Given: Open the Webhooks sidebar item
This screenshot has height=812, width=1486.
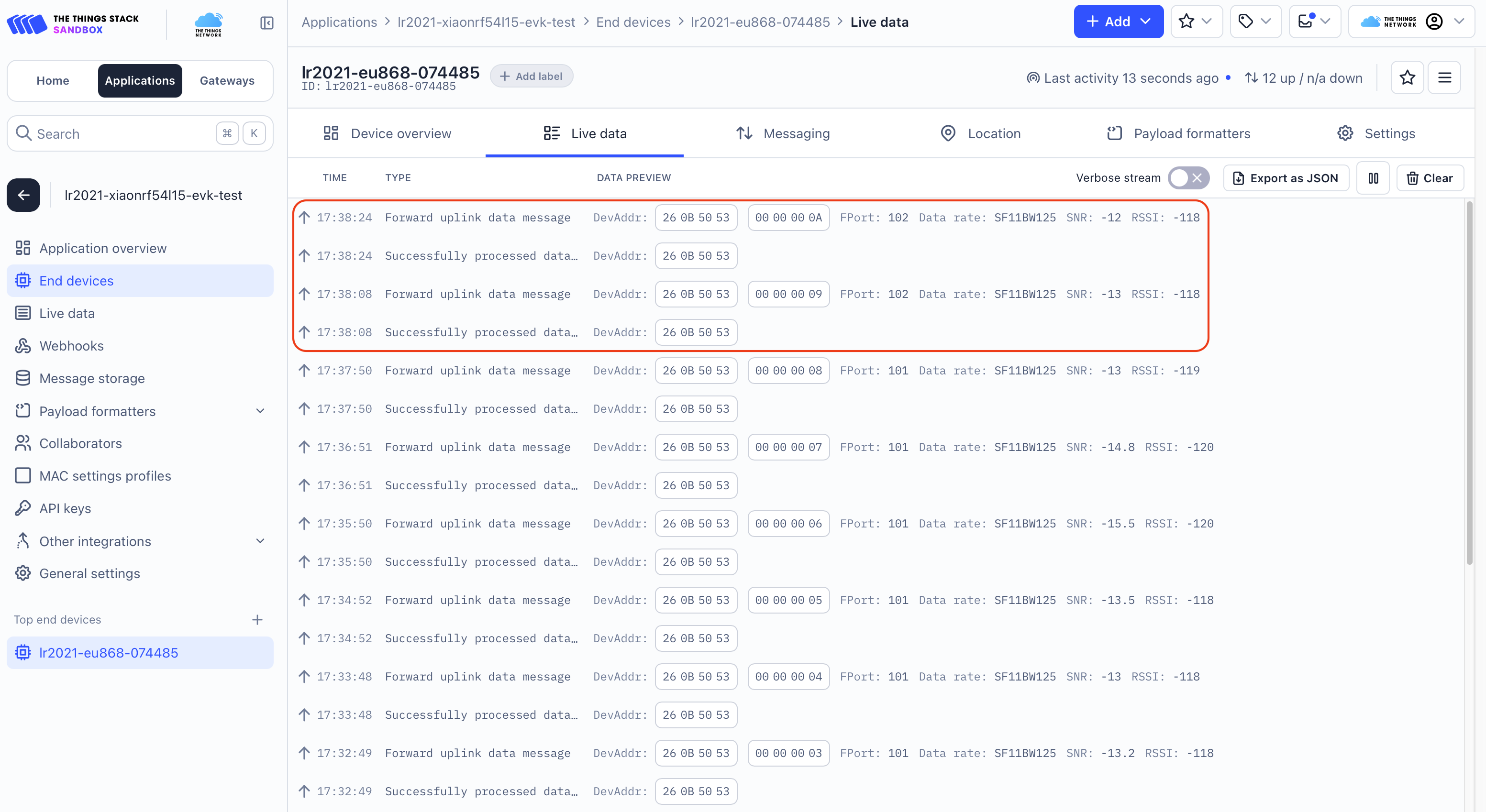Looking at the screenshot, I should click(x=72, y=346).
